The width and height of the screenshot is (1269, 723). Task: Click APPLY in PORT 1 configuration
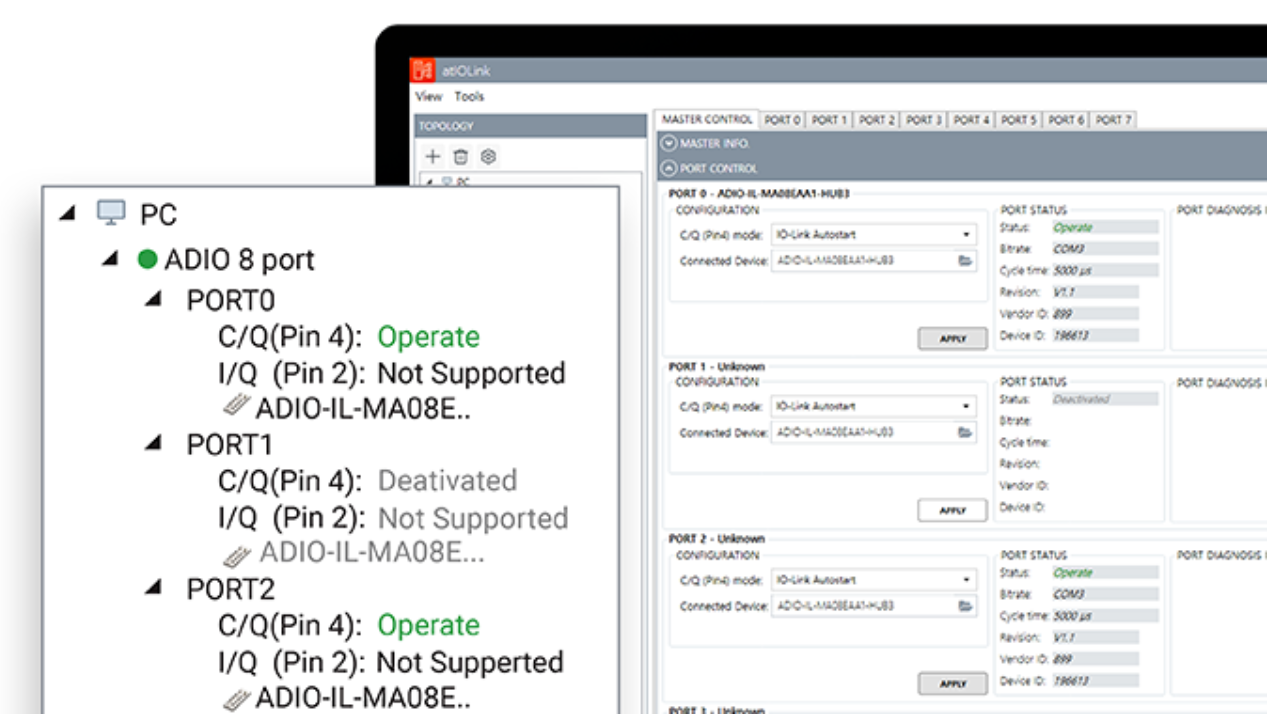[952, 510]
